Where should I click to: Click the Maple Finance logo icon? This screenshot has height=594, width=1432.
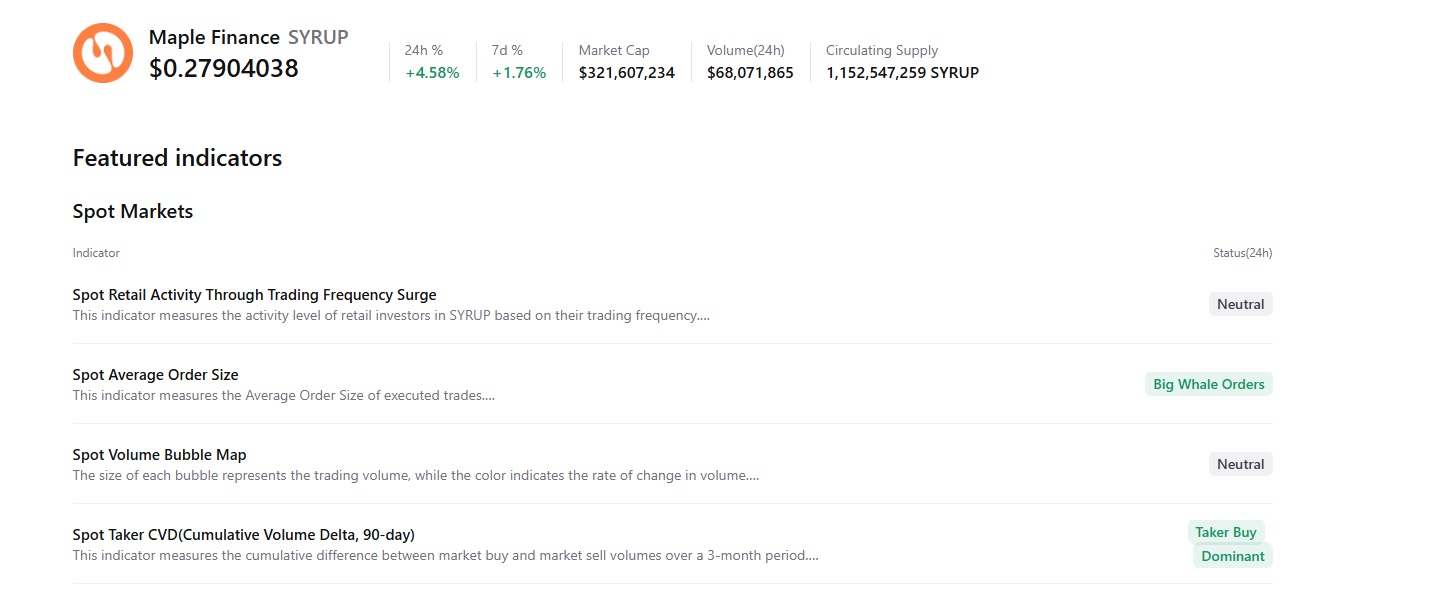point(102,52)
